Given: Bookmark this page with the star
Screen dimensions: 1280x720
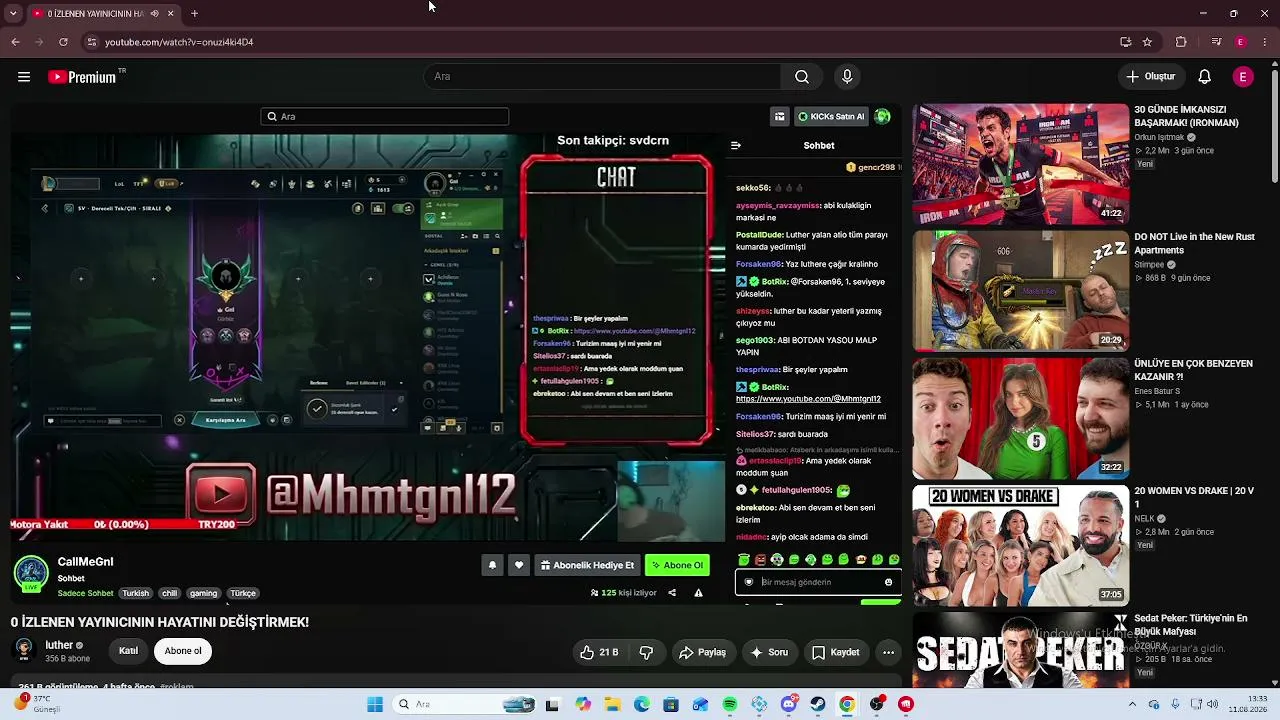Looking at the screenshot, I should click(x=1147, y=42).
